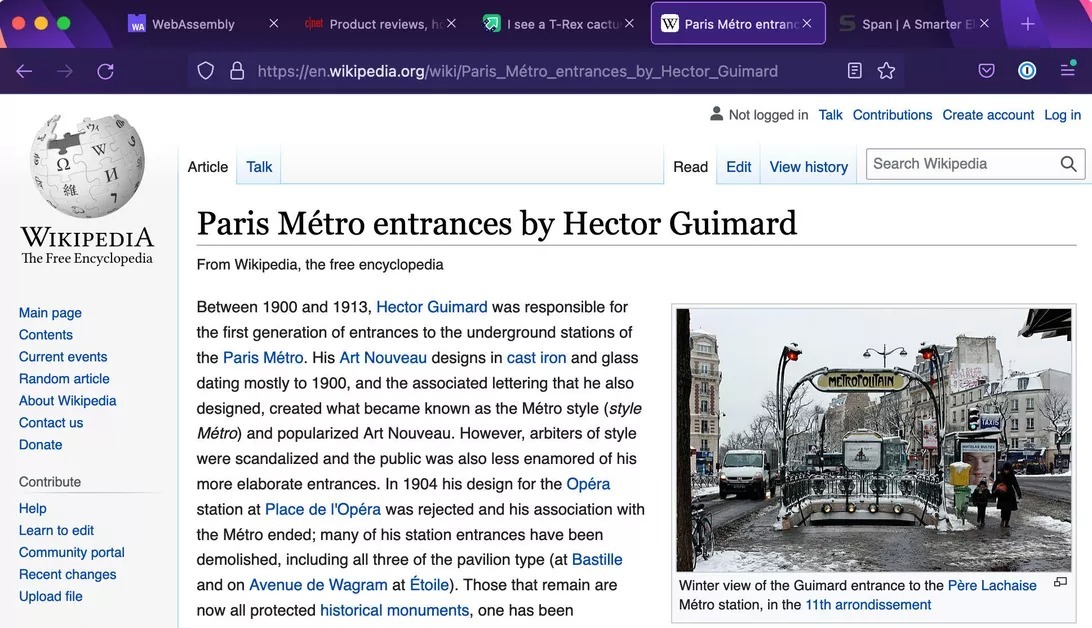
Task: Open the 1Password extension icon
Action: pyautogui.click(x=1027, y=70)
